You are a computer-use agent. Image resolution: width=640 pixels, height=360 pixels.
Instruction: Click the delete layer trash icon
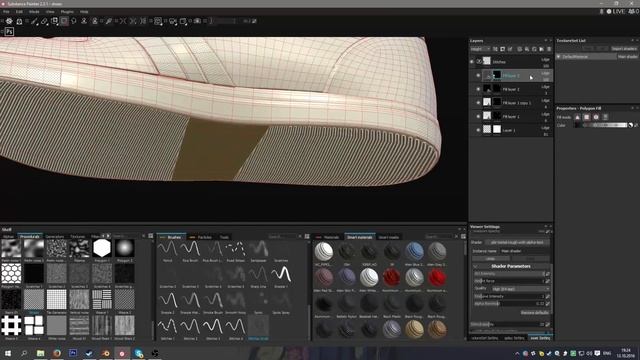pos(549,49)
